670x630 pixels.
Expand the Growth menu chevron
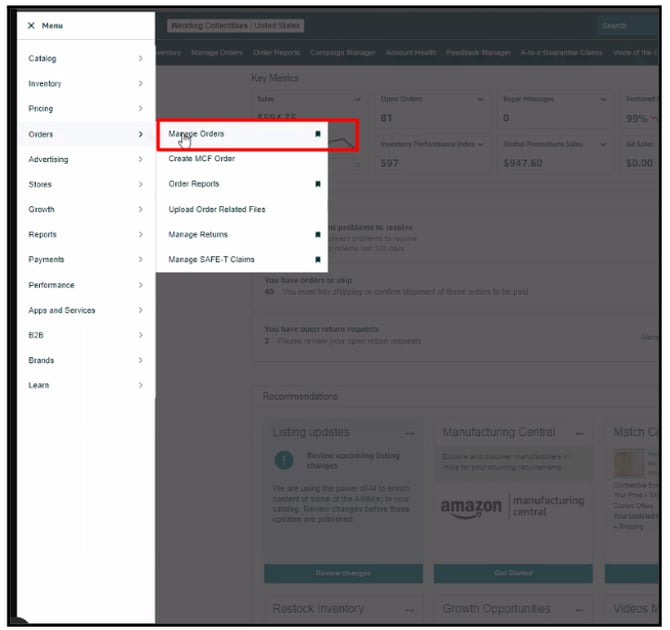(x=141, y=209)
